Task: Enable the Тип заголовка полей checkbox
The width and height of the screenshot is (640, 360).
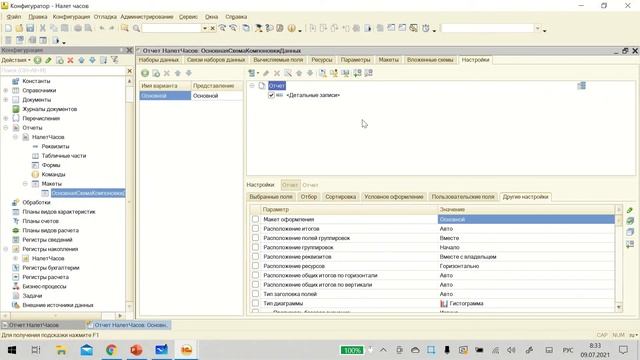Action: [x=256, y=294]
